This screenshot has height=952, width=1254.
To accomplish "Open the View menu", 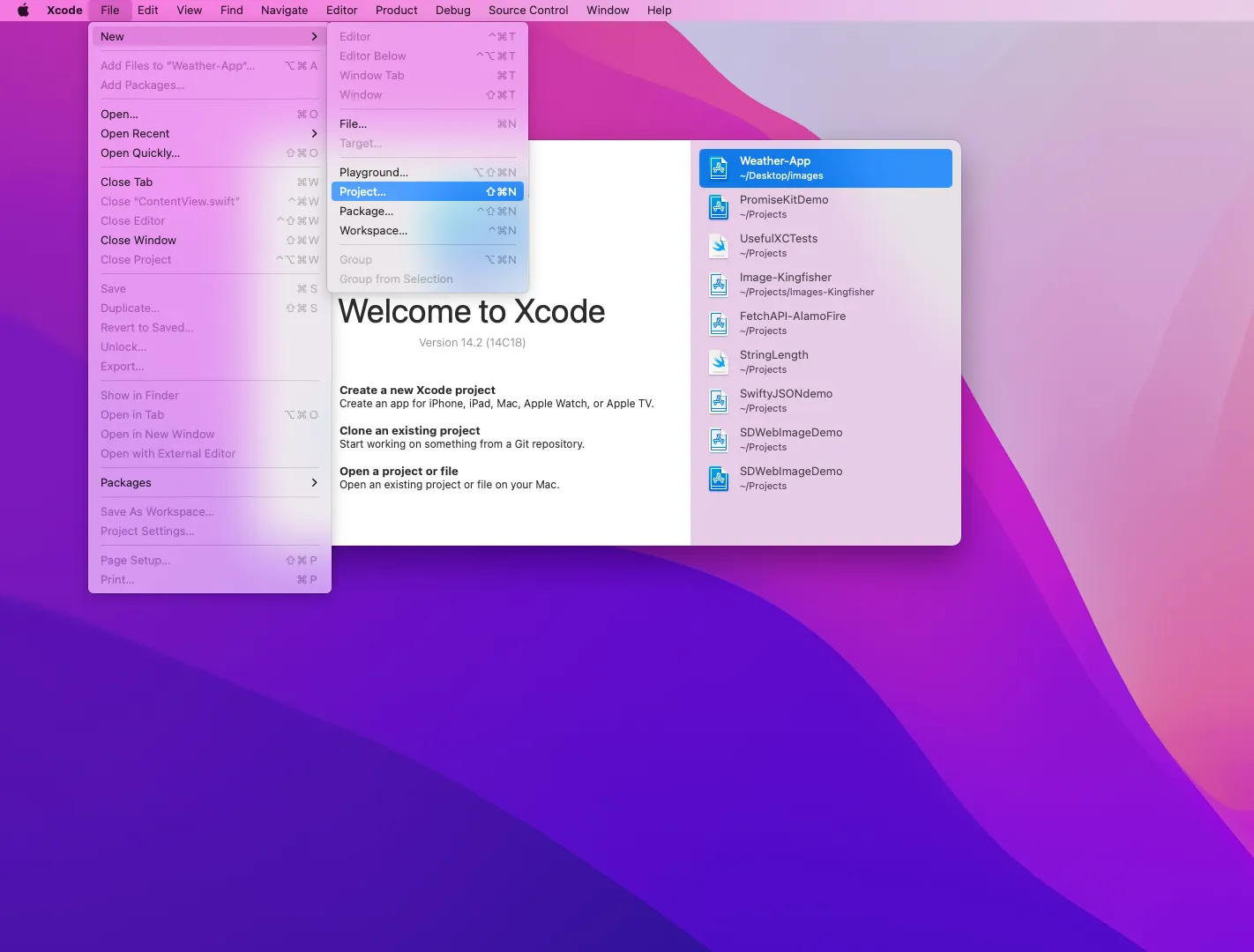I will (190, 11).
